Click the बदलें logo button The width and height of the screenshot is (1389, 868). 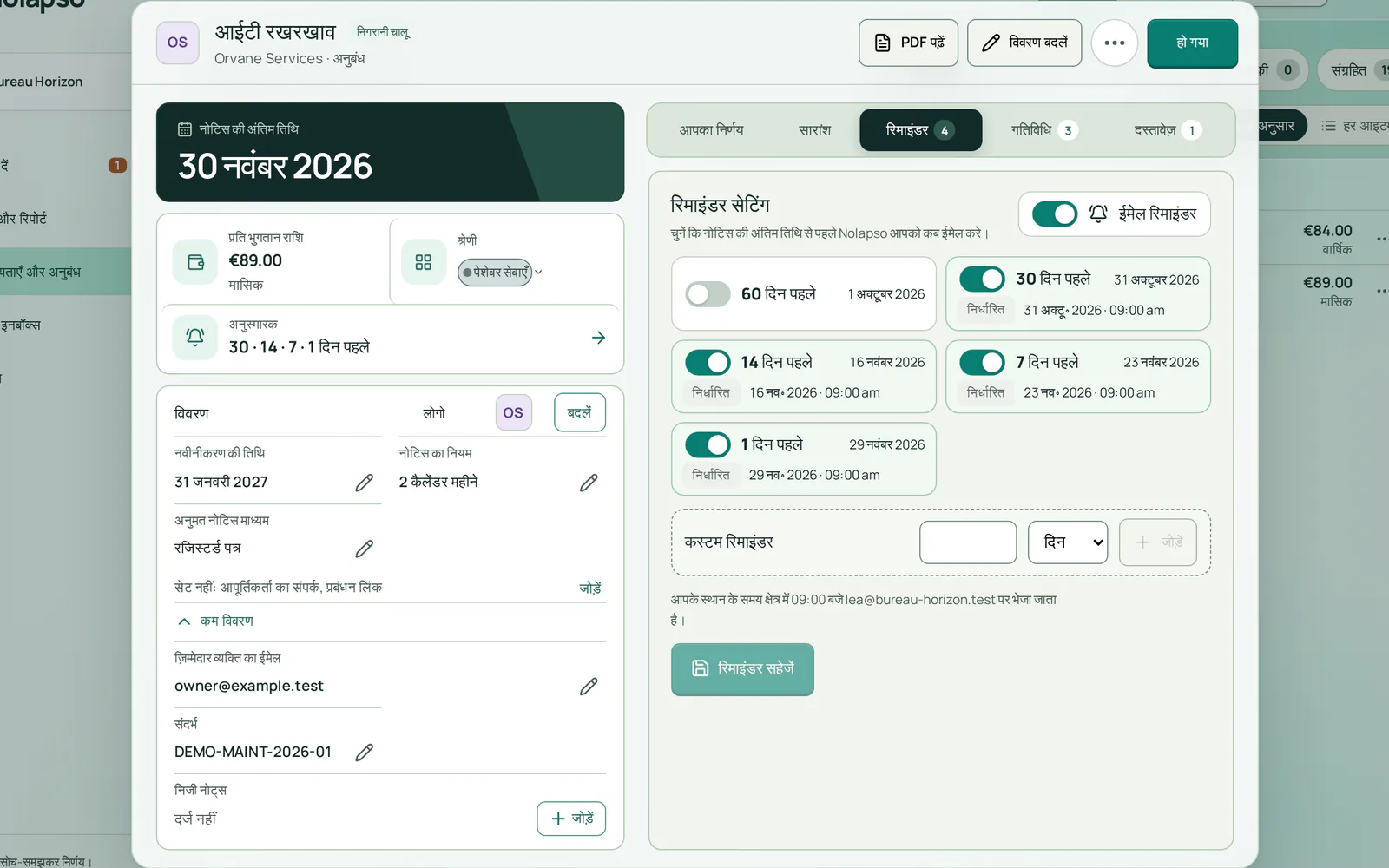(x=580, y=412)
